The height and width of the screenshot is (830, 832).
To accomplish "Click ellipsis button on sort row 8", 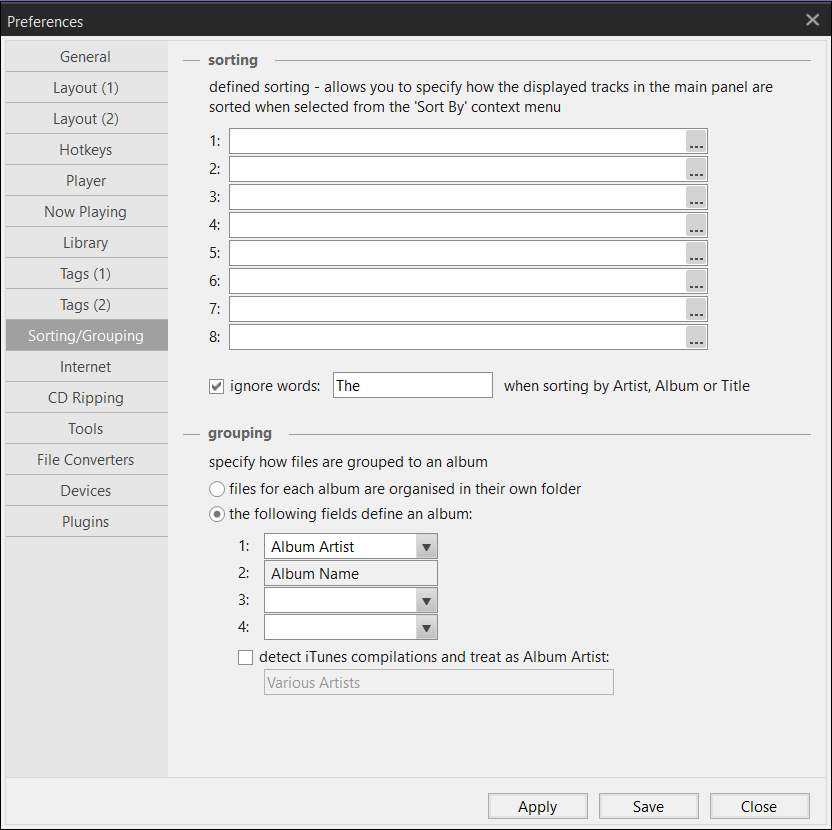I will click(696, 337).
